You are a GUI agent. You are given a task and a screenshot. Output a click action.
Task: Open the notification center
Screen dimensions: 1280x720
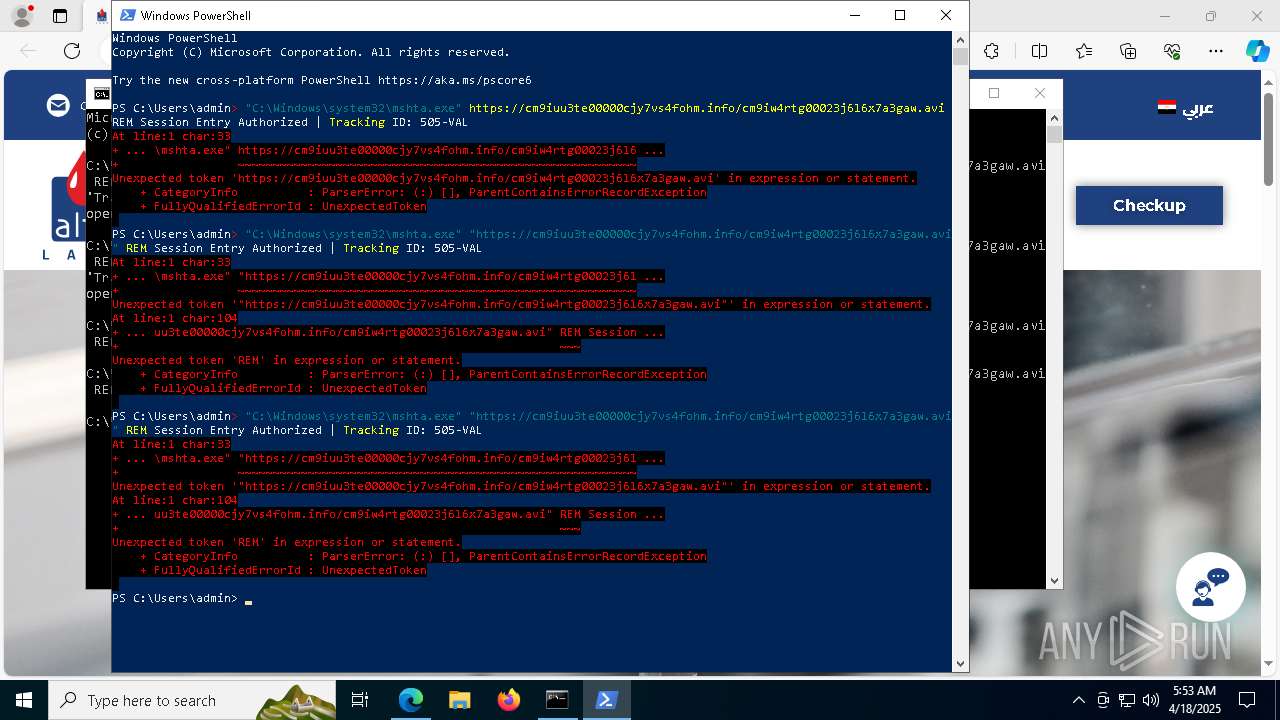(1247, 700)
